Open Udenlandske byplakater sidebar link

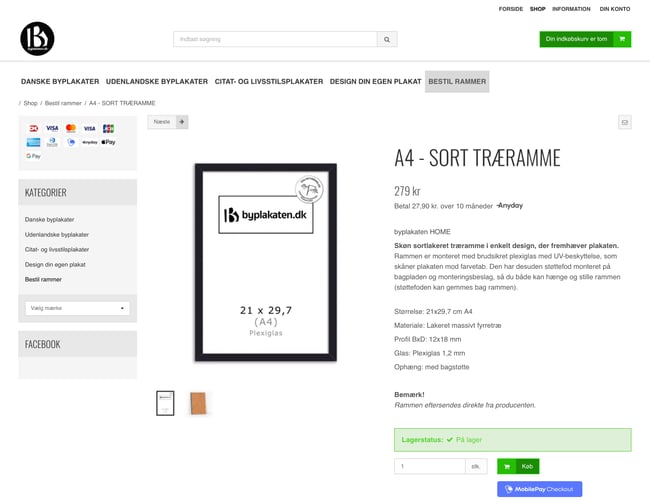[57, 234]
